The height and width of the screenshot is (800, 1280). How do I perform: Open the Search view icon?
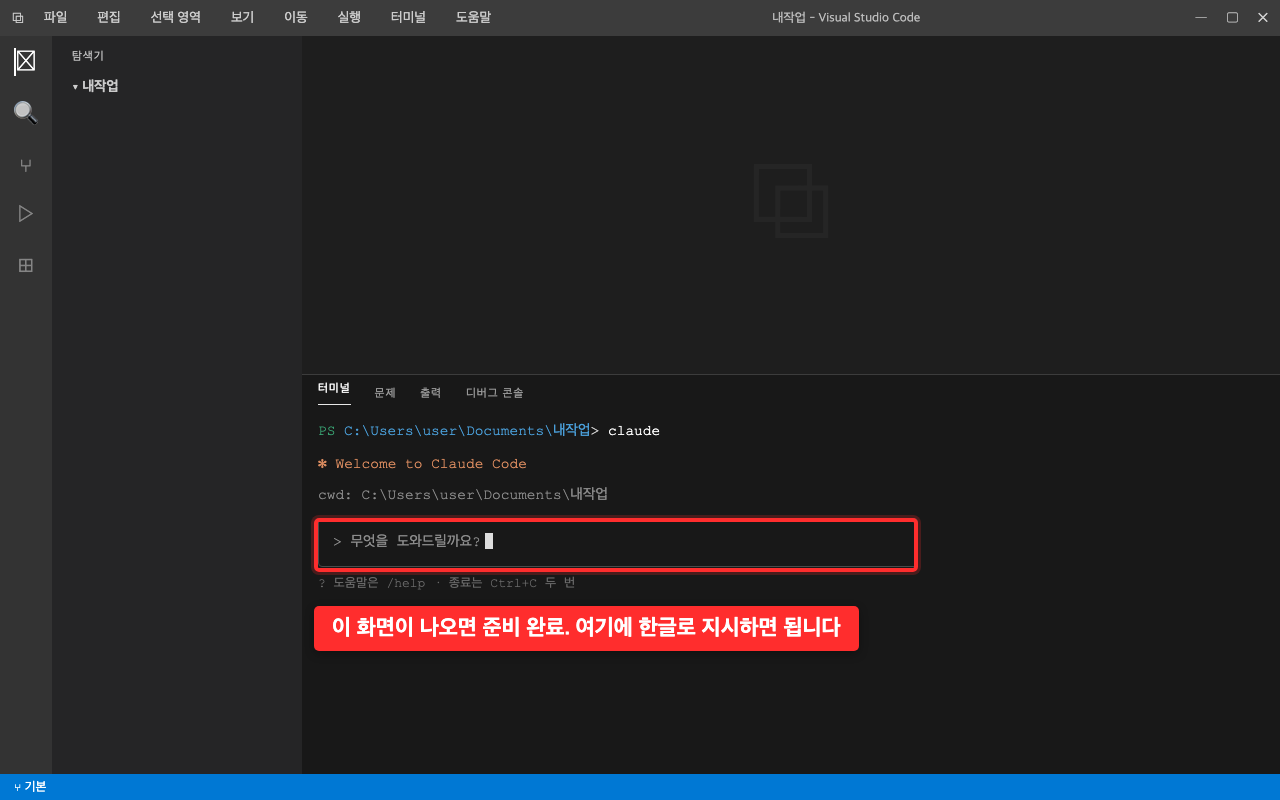pos(26,112)
